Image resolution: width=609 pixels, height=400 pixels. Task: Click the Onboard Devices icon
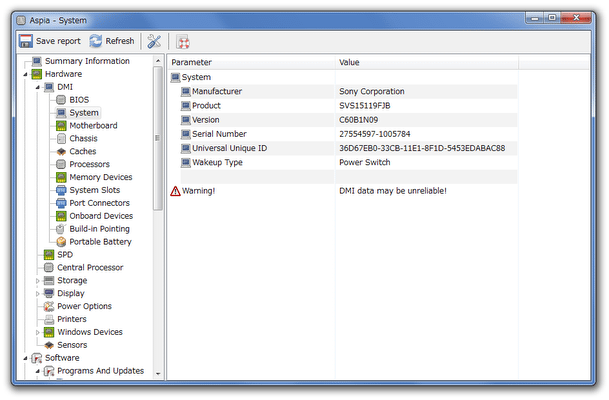coord(61,216)
